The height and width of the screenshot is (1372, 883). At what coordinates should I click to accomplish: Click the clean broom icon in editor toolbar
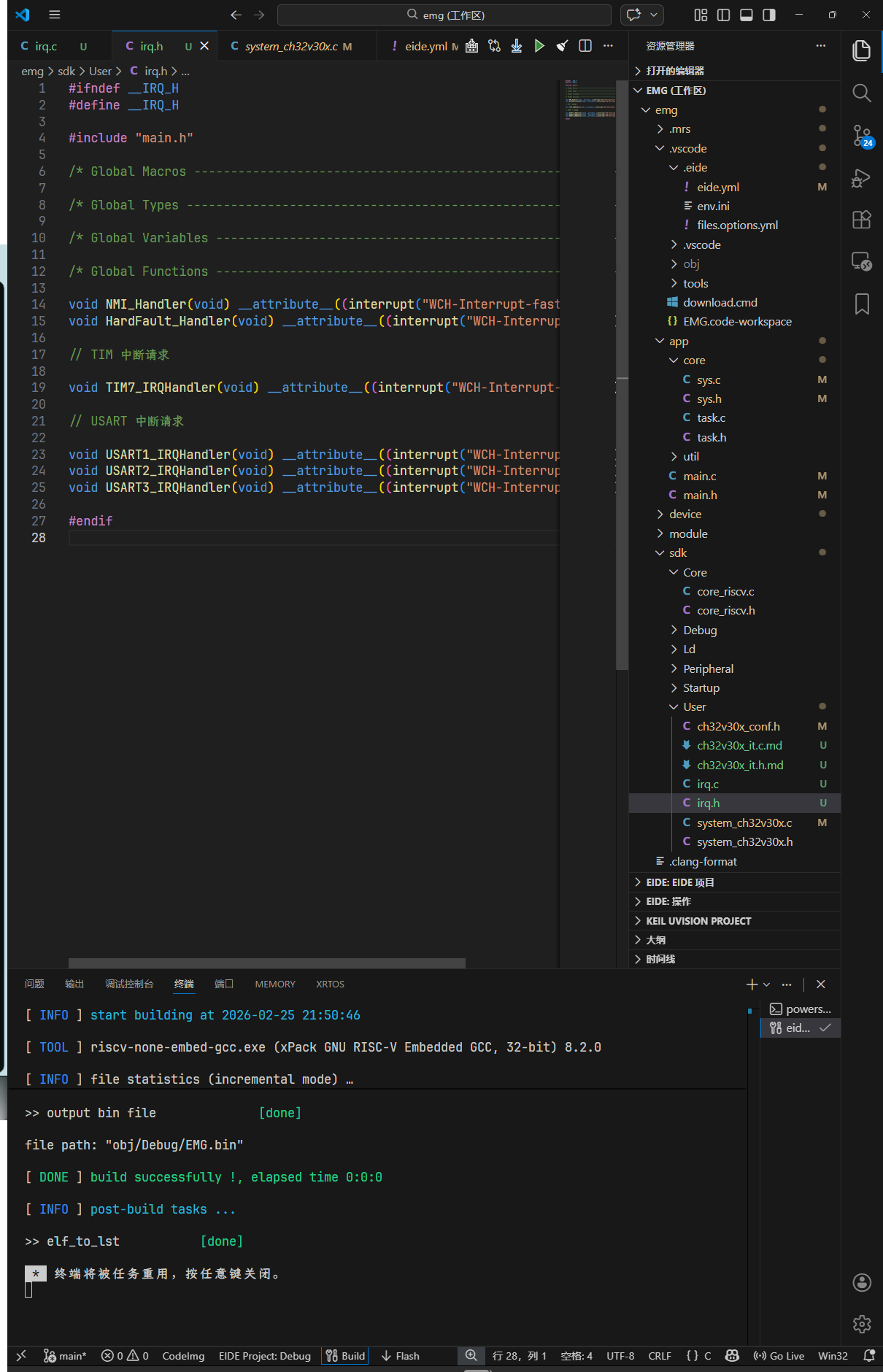(562, 46)
